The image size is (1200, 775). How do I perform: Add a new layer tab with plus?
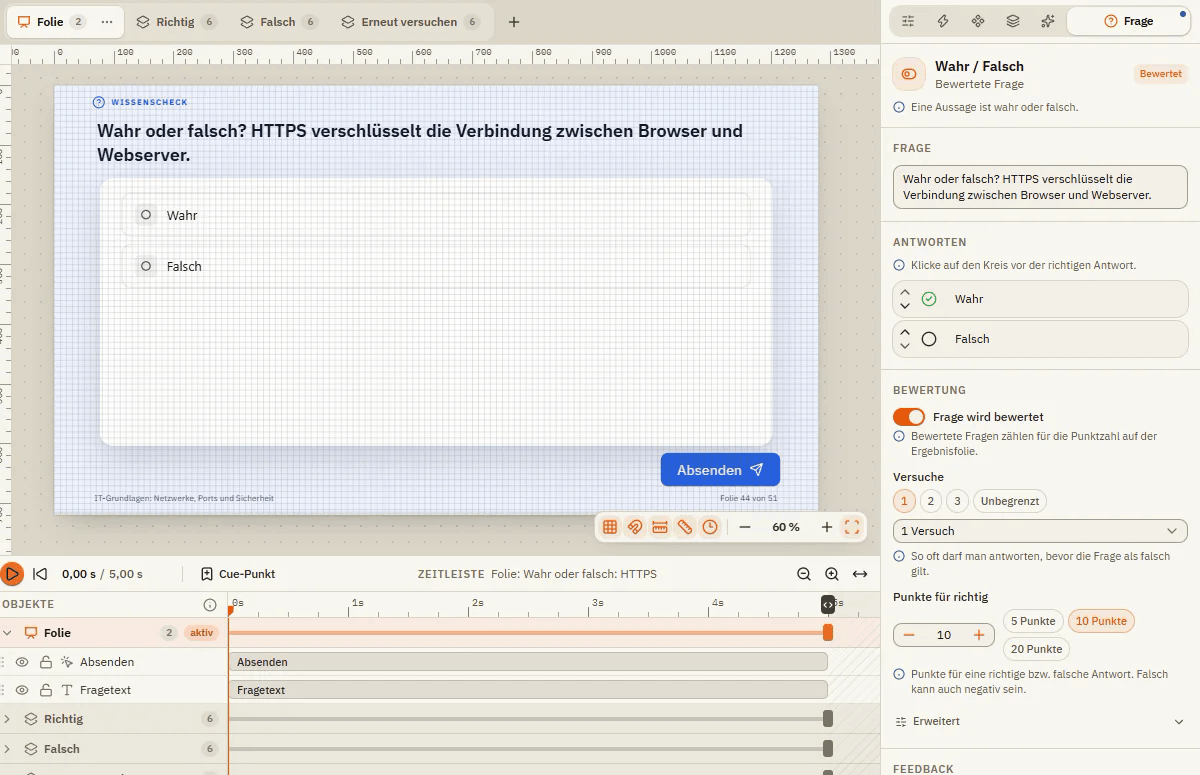[x=514, y=22]
